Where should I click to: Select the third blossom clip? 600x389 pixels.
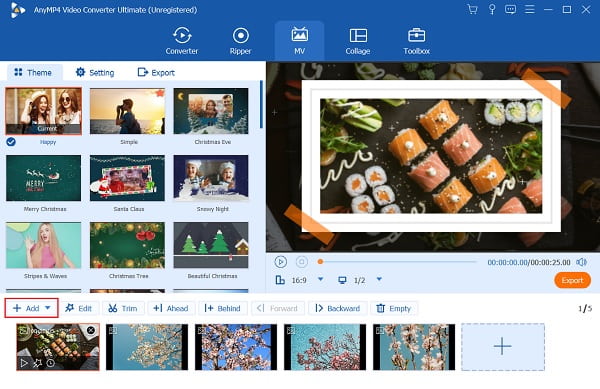pos(236,347)
